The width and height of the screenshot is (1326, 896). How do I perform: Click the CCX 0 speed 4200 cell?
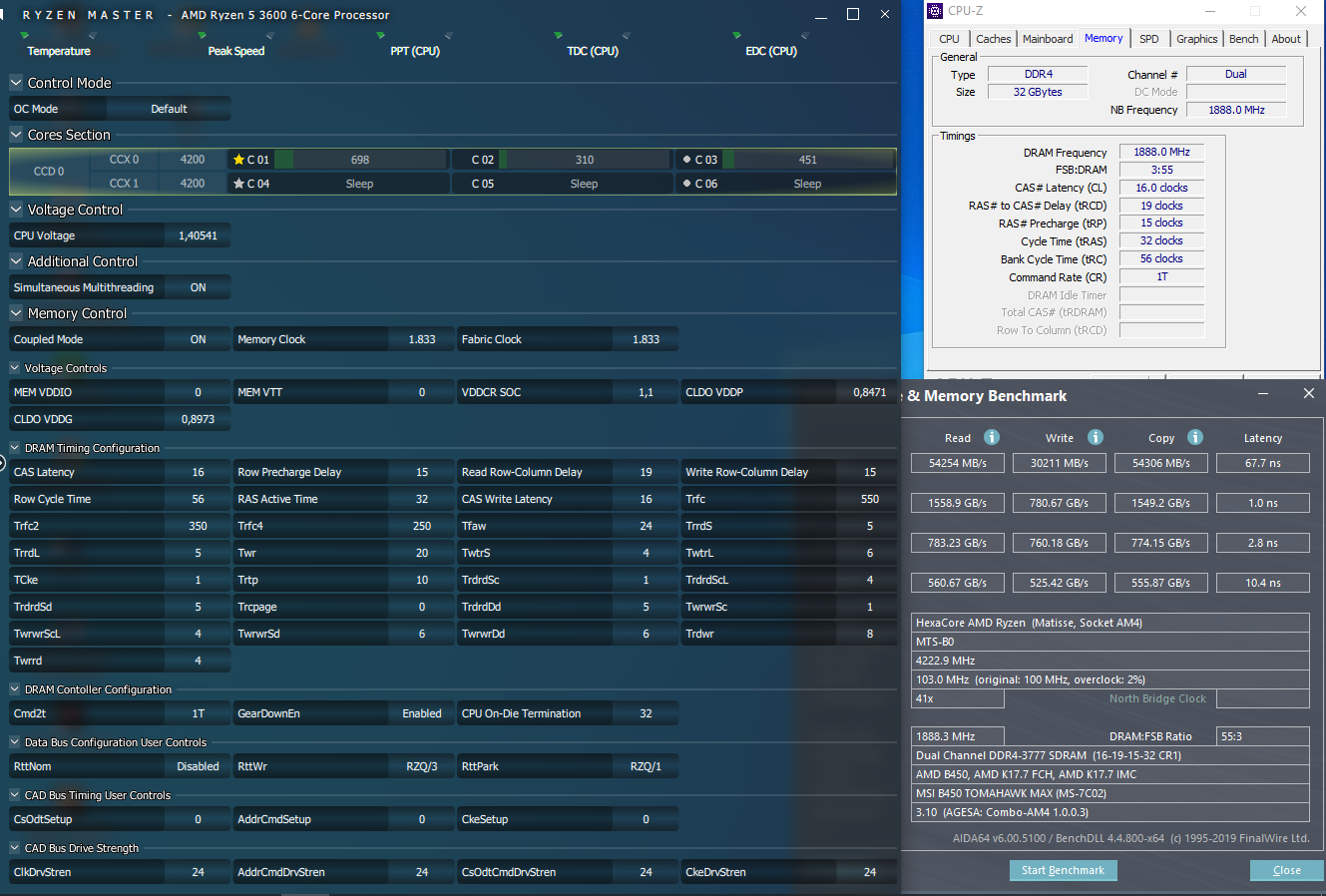193,160
